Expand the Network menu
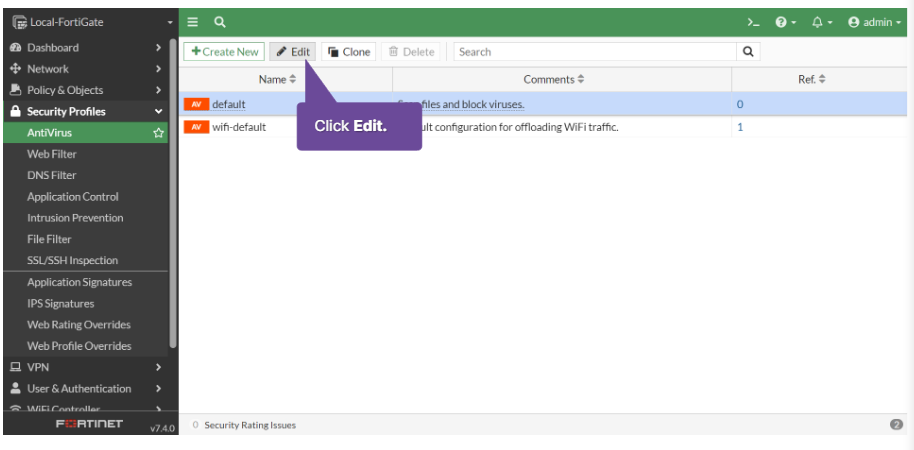Image resolution: width=914 pixels, height=450 pixels. [x=85, y=69]
